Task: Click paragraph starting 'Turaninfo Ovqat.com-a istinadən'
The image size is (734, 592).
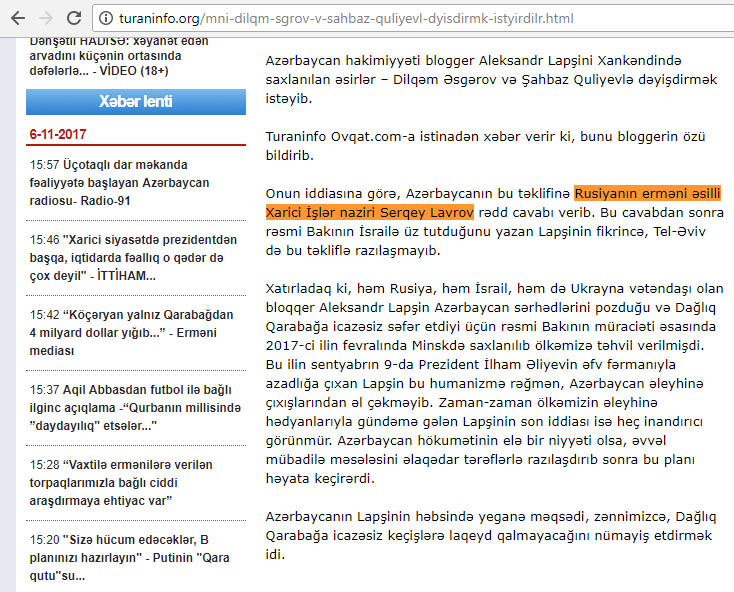Action: coord(485,146)
